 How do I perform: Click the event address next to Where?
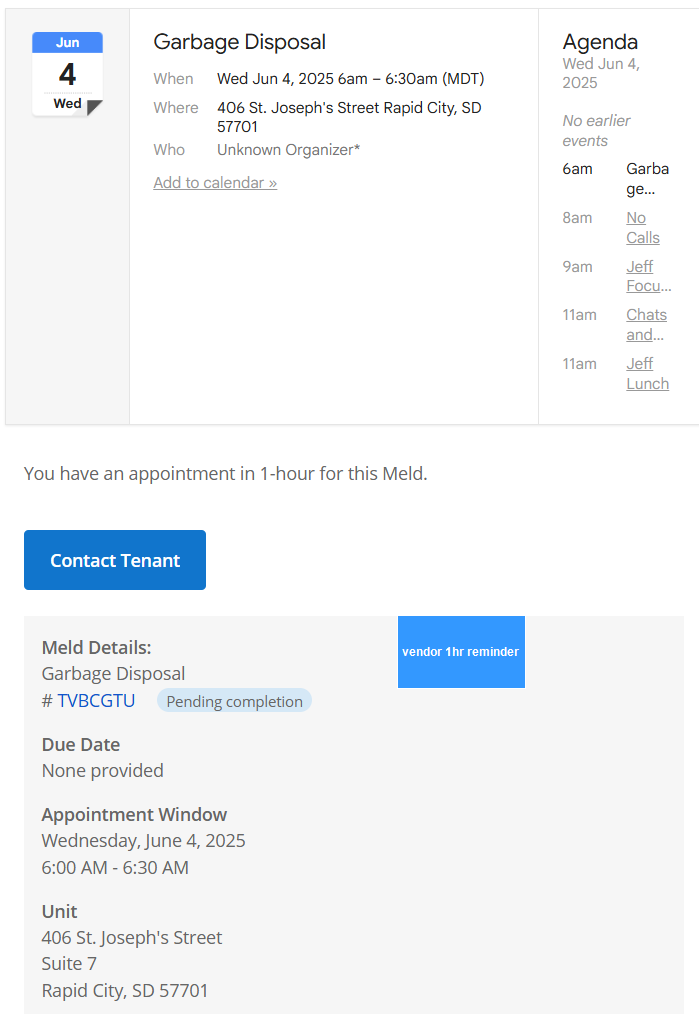349,117
